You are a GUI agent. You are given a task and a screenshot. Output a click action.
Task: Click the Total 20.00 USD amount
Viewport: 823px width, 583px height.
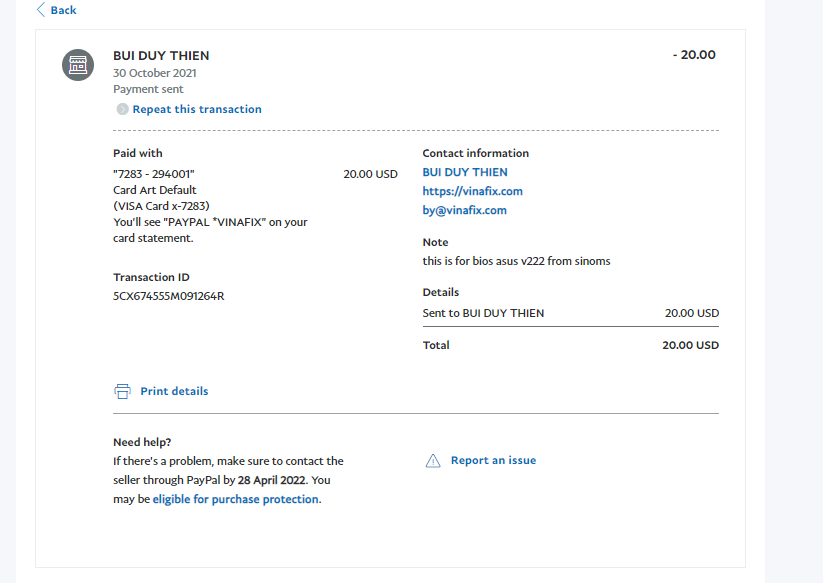click(x=690, y=345)
